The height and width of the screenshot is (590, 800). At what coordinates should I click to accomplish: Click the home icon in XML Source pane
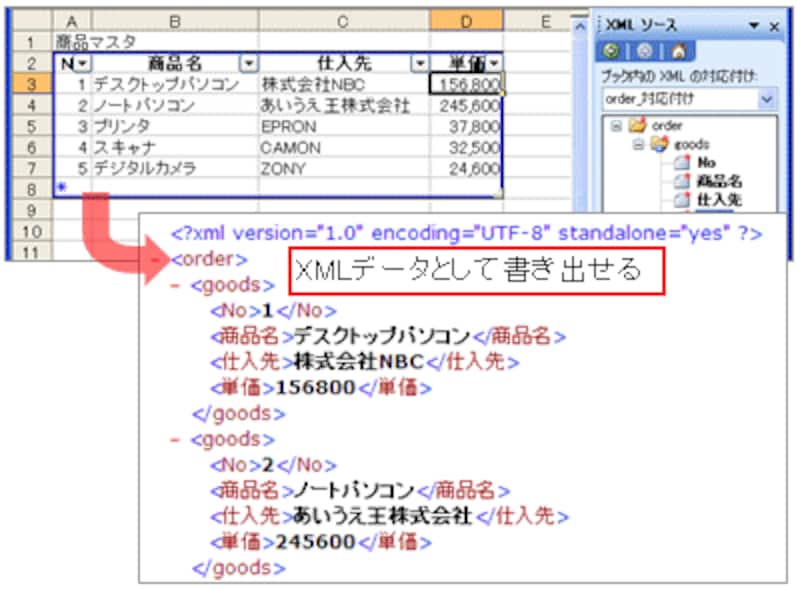pyautogui.click(x=678, y=51)
